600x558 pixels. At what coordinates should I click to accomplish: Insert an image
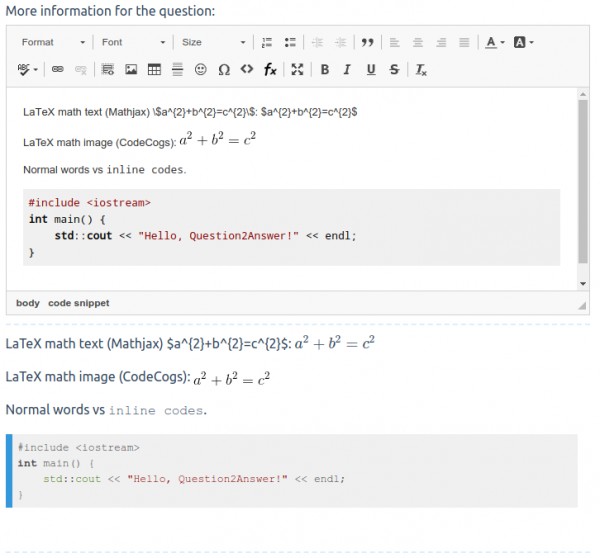(x=131, y=69)
